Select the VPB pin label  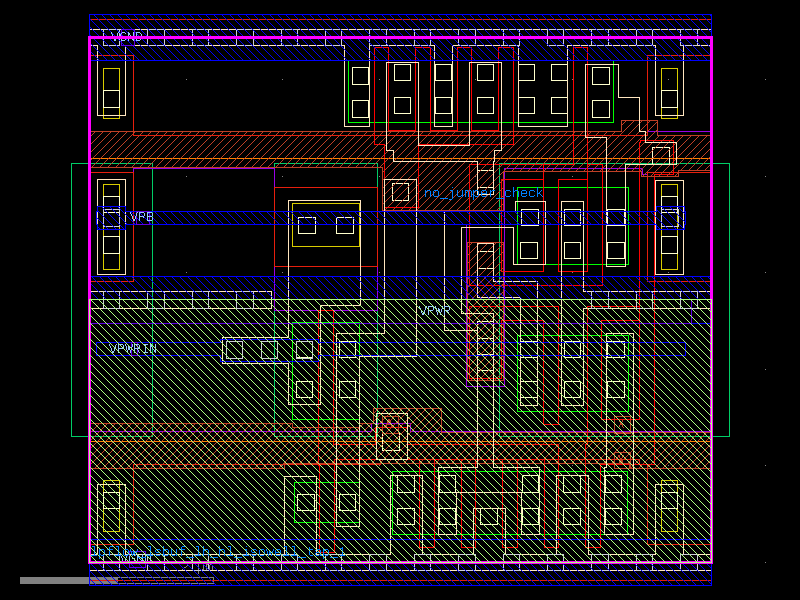tap(142, 217)
